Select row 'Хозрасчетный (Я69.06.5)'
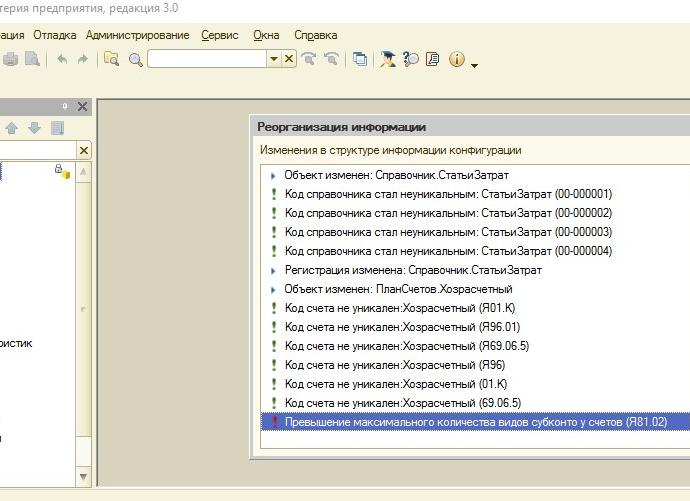Viewport: 690px width, 501px height. tap(475, 346)
